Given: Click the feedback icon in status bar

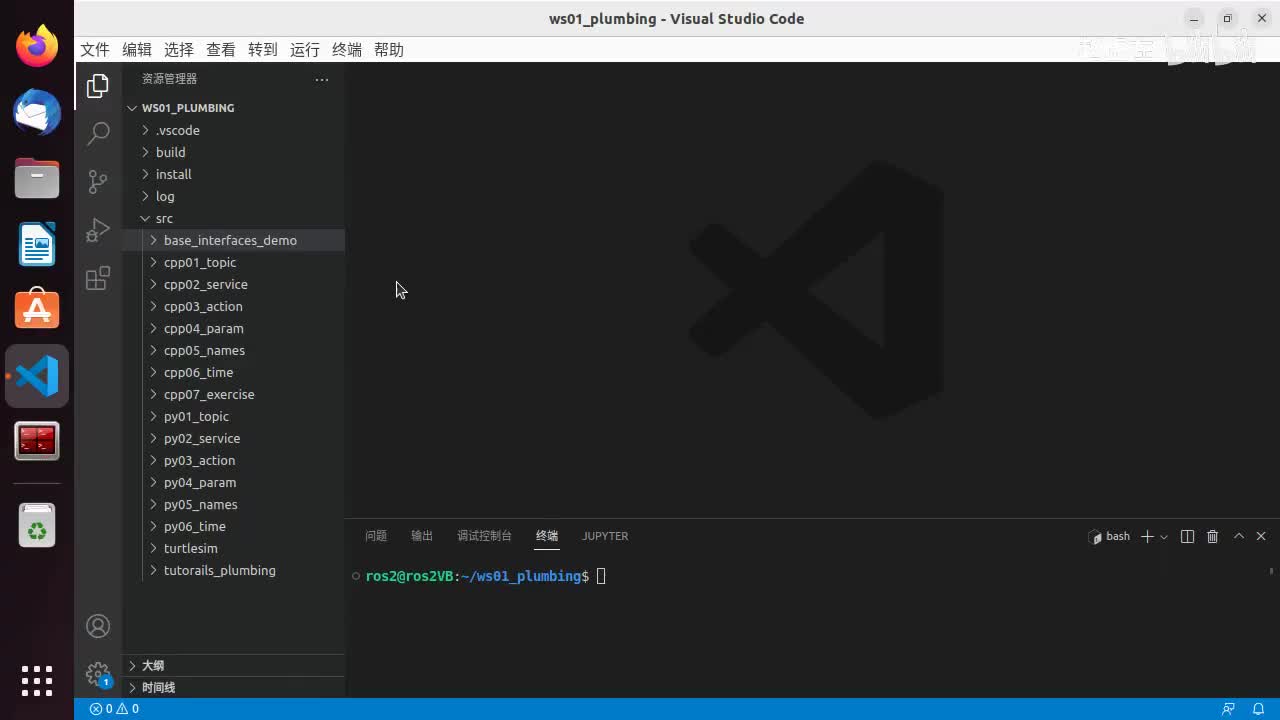Looking at the screenshot, I should tap(1228, 709).
